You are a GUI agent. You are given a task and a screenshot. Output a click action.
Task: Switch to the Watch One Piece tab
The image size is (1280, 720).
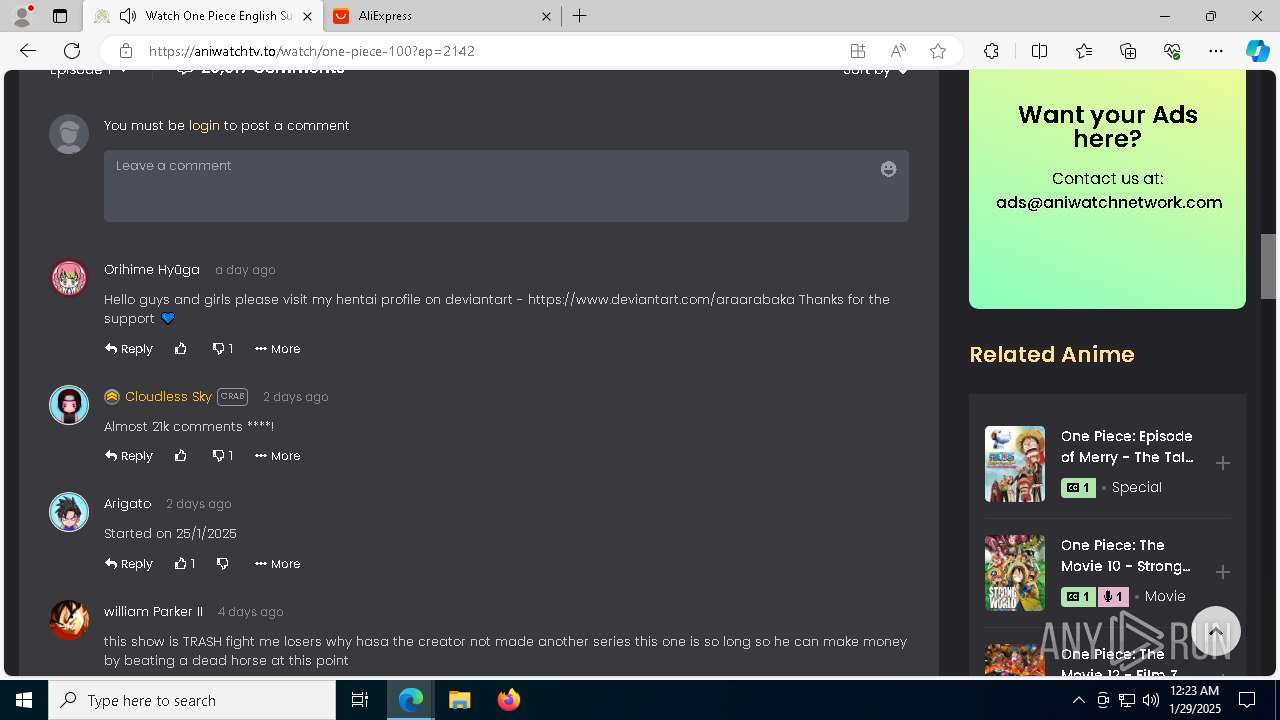pos(204,16)
